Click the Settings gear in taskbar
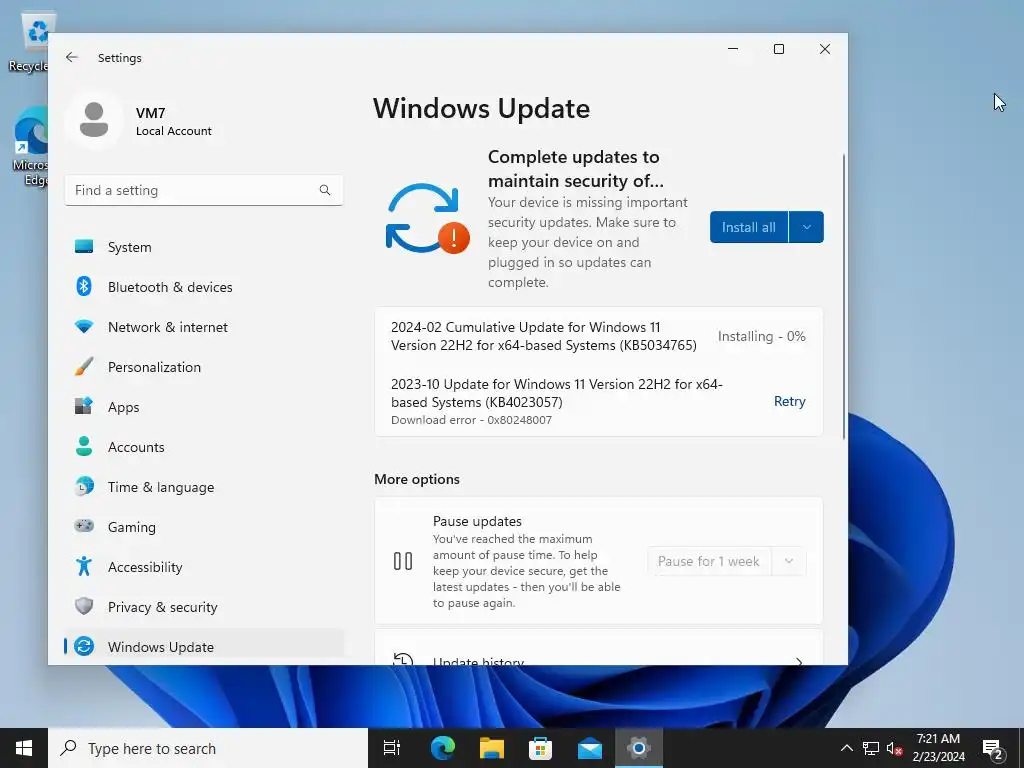The height and width of the screenshot is (768, 1024). [x=639, y=748]
